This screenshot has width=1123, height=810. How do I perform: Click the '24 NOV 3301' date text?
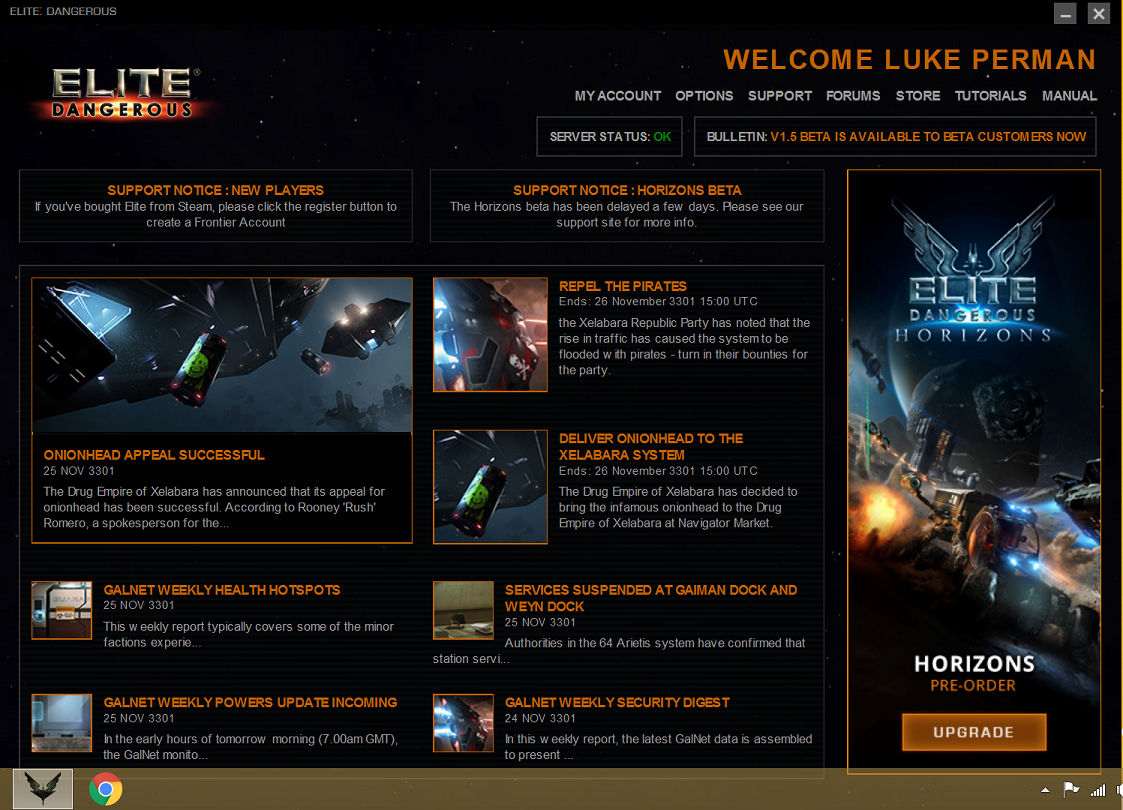click(x=540, y=718)
